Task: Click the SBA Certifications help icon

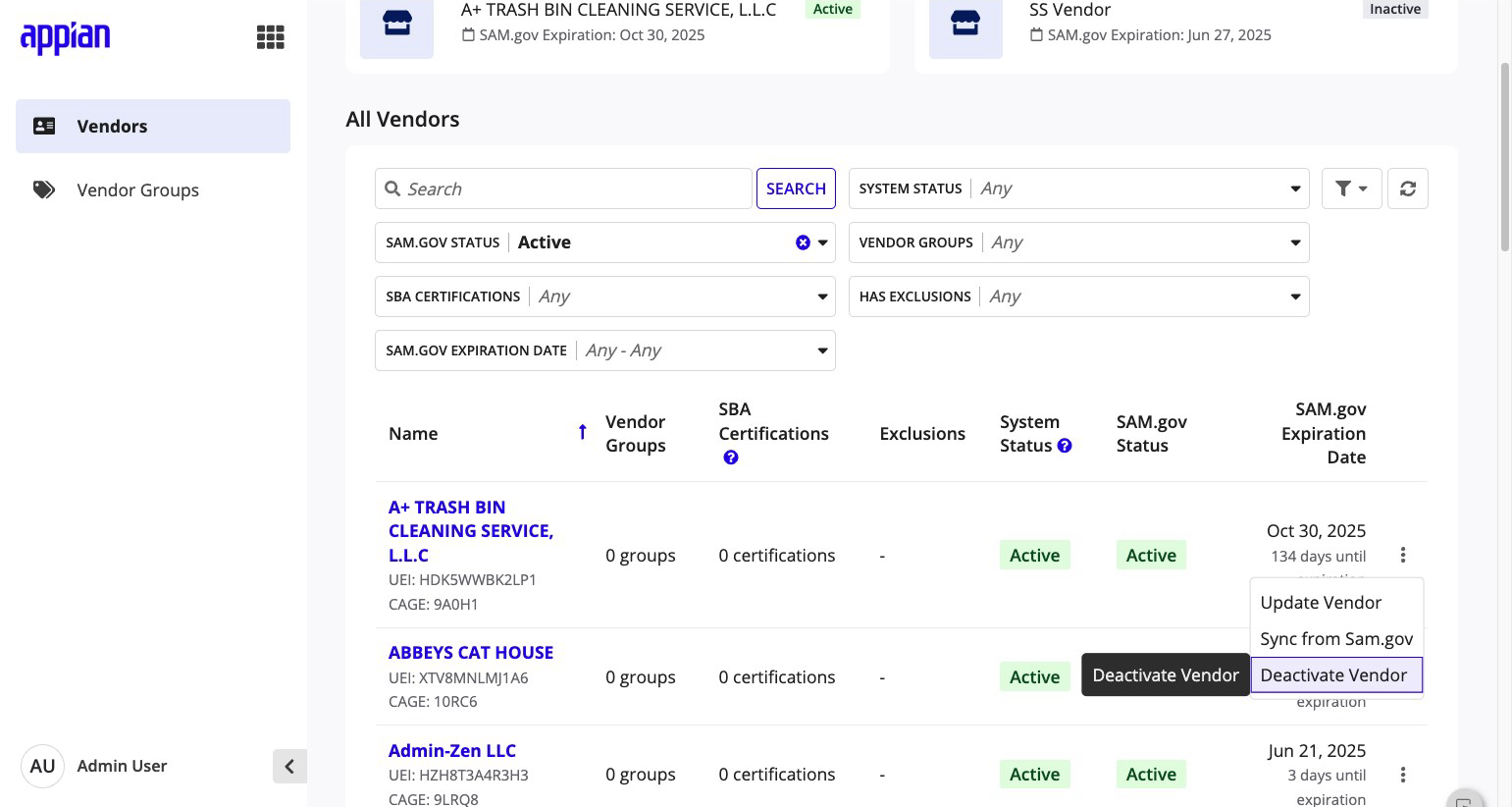Action: (730, 457)
